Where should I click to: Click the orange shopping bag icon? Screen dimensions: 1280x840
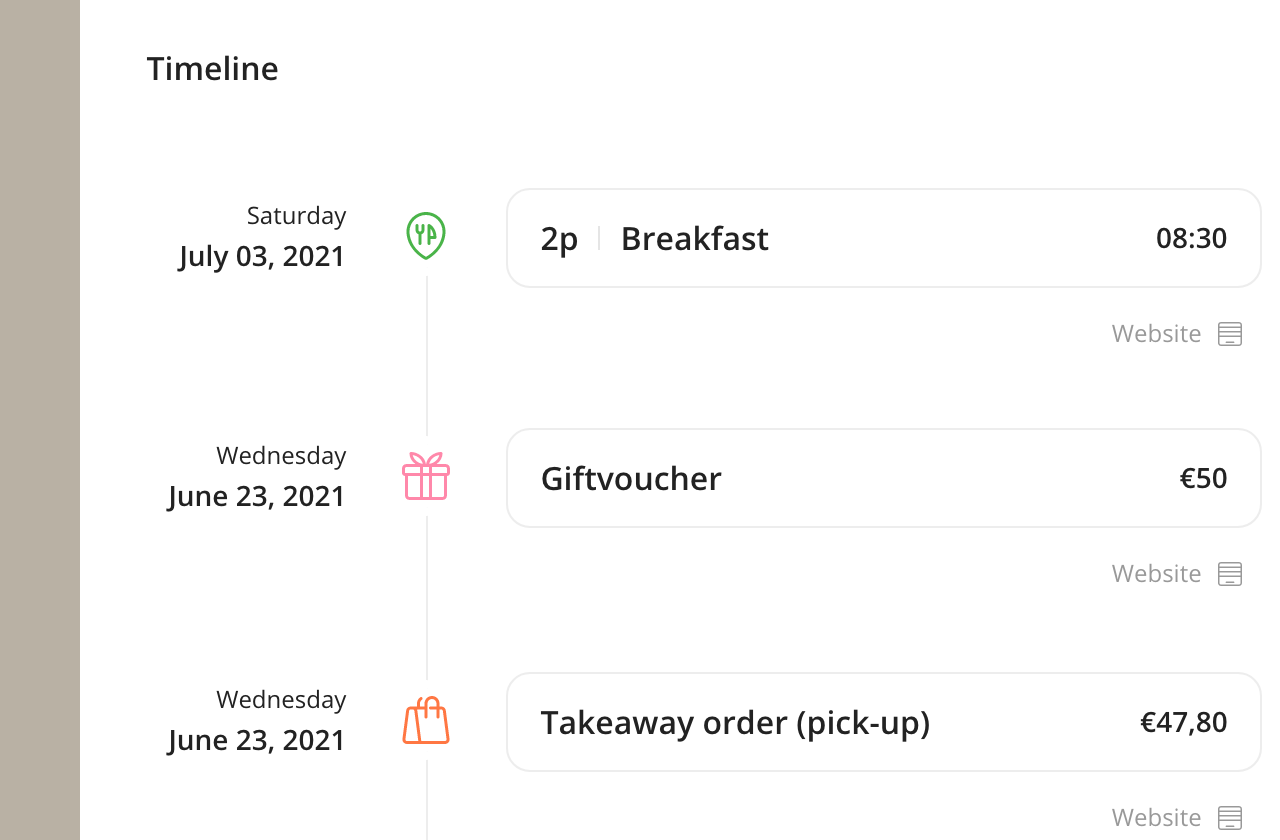click(426, 720)
